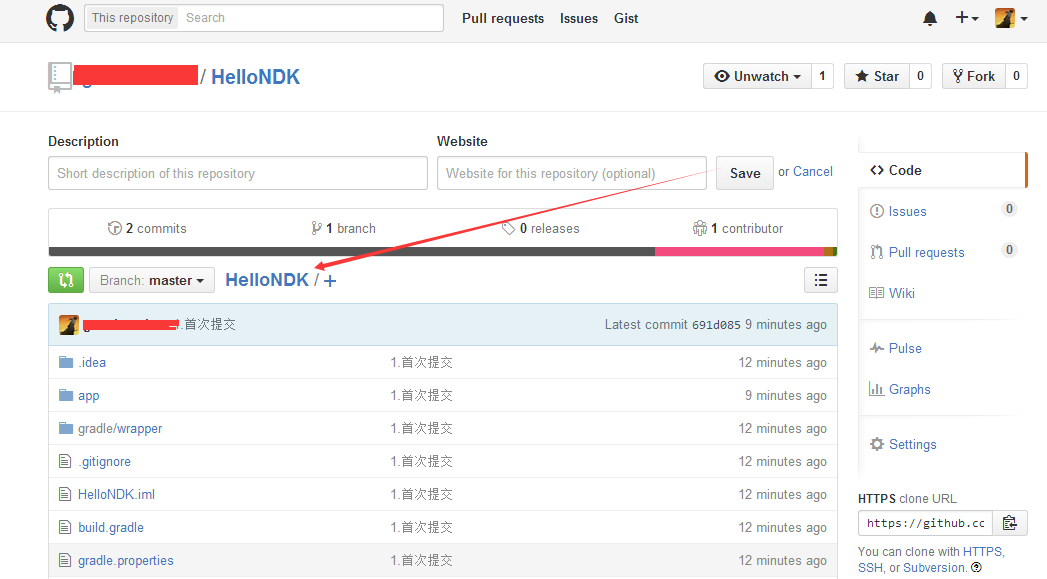Open the build.gradle file
Viewport: 1047px width, 579px height.
[x=111, y=528]
